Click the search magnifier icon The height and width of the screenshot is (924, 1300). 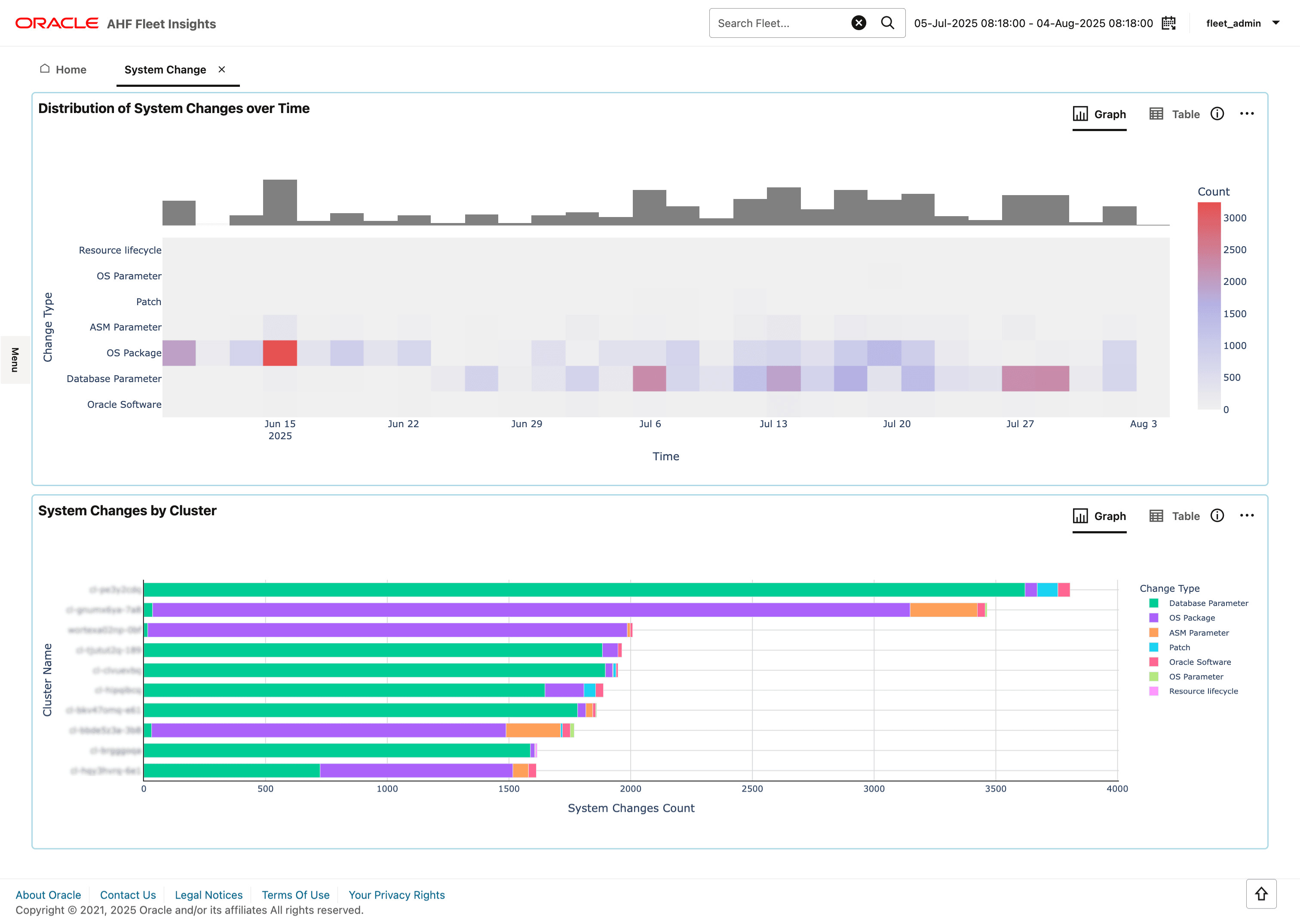pos(887,23)
